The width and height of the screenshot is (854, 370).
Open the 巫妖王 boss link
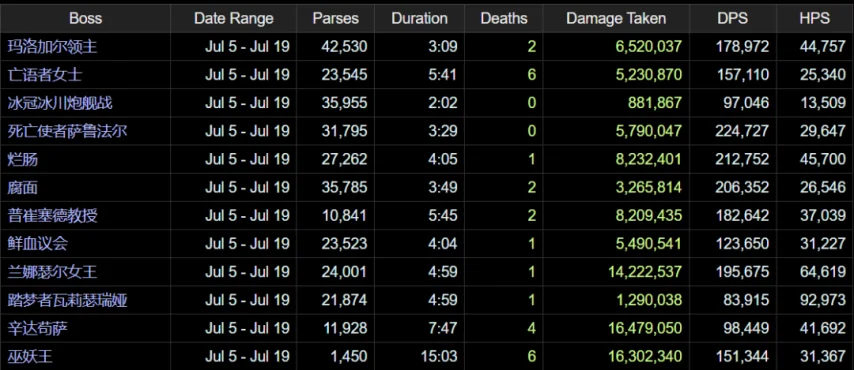tap(30, 357)
